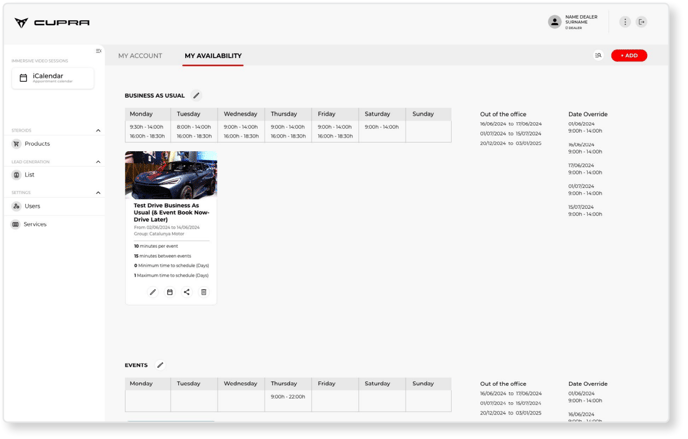Screen dimensions: 688x439
Task: Click the Test Drive car thumbnail image
Action: (x=170, y=175)
